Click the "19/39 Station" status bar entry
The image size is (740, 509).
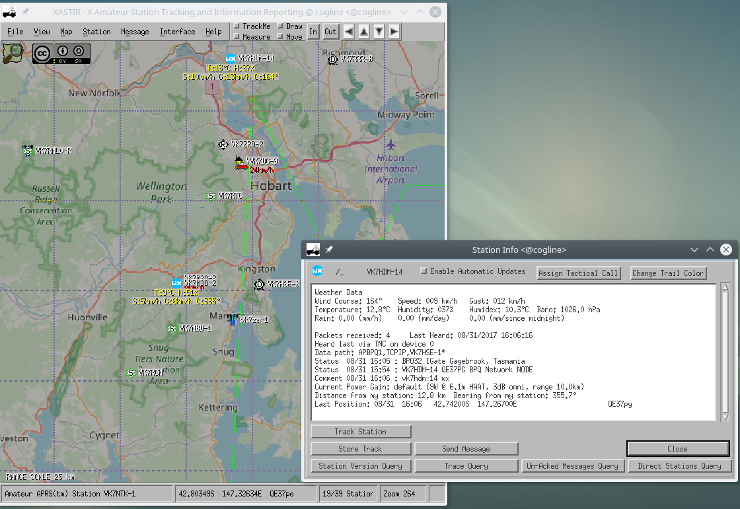(347, 494)
